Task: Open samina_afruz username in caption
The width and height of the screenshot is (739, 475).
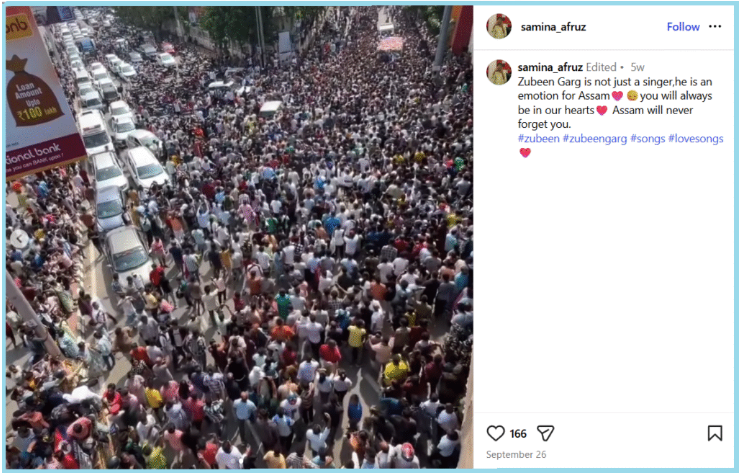Action: tap(550, 67)
